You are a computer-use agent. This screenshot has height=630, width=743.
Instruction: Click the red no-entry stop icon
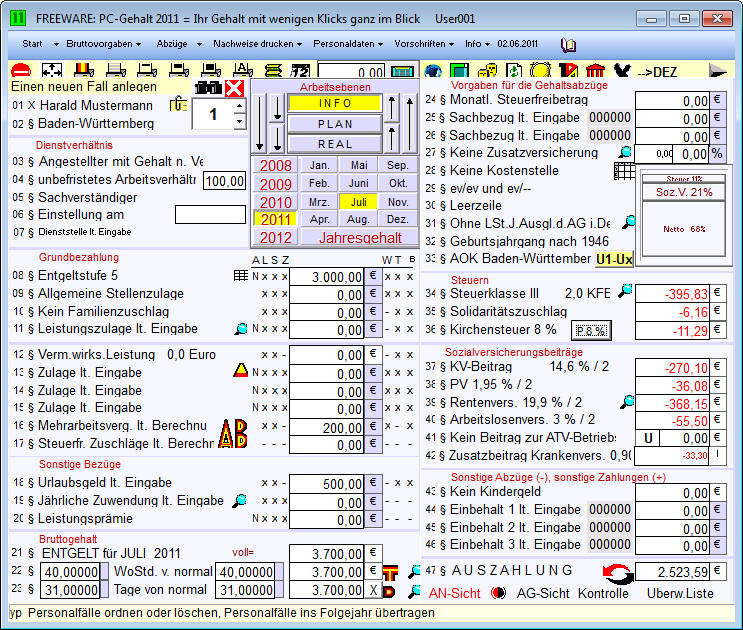click(x=21, y=71)
